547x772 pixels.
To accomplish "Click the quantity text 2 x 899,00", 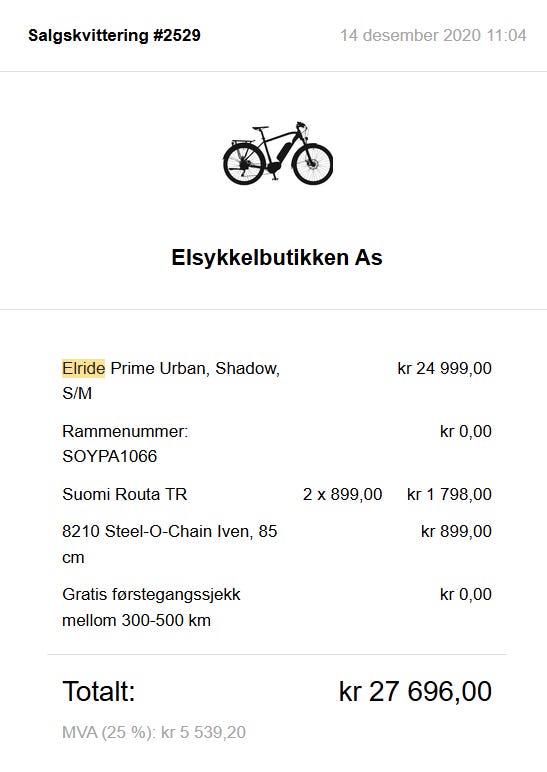I will tap(343, 494).
